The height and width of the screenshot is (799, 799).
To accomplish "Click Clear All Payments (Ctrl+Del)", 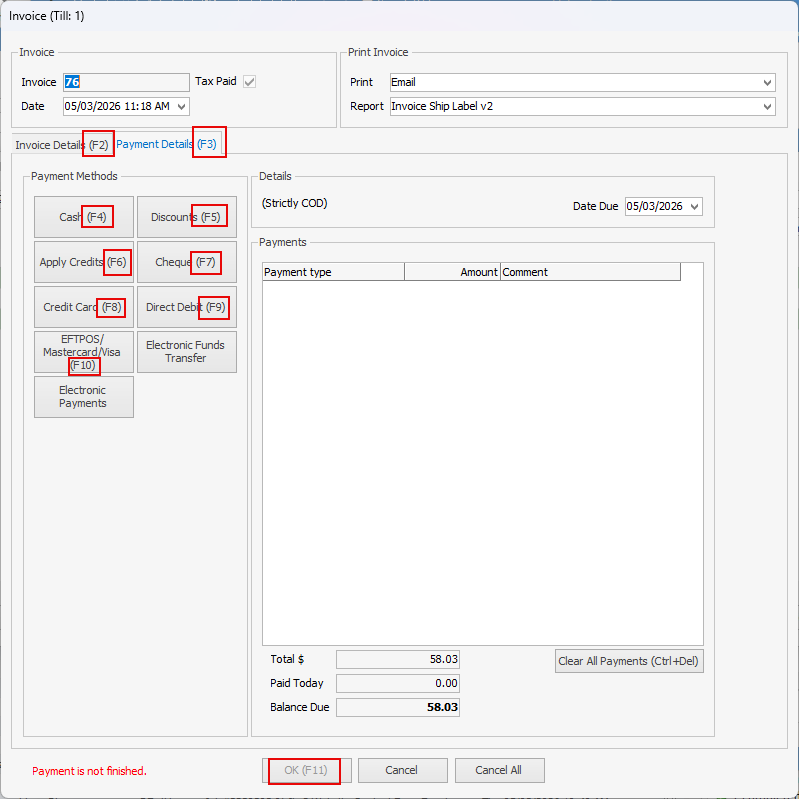I will tap(629, 661).
